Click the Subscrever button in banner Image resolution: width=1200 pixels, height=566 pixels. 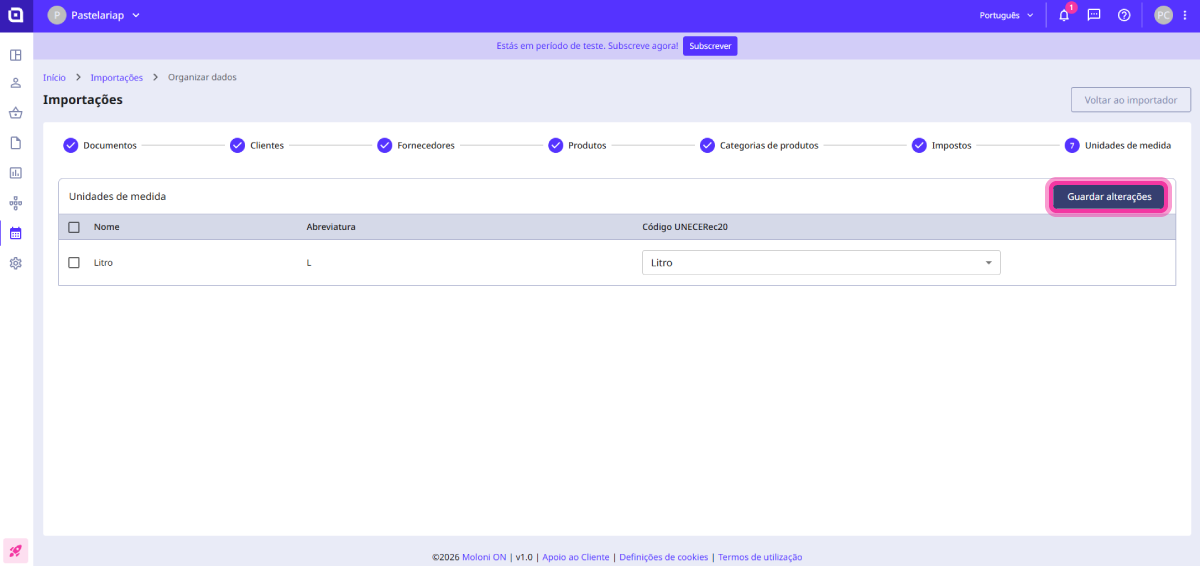point(710,46)
